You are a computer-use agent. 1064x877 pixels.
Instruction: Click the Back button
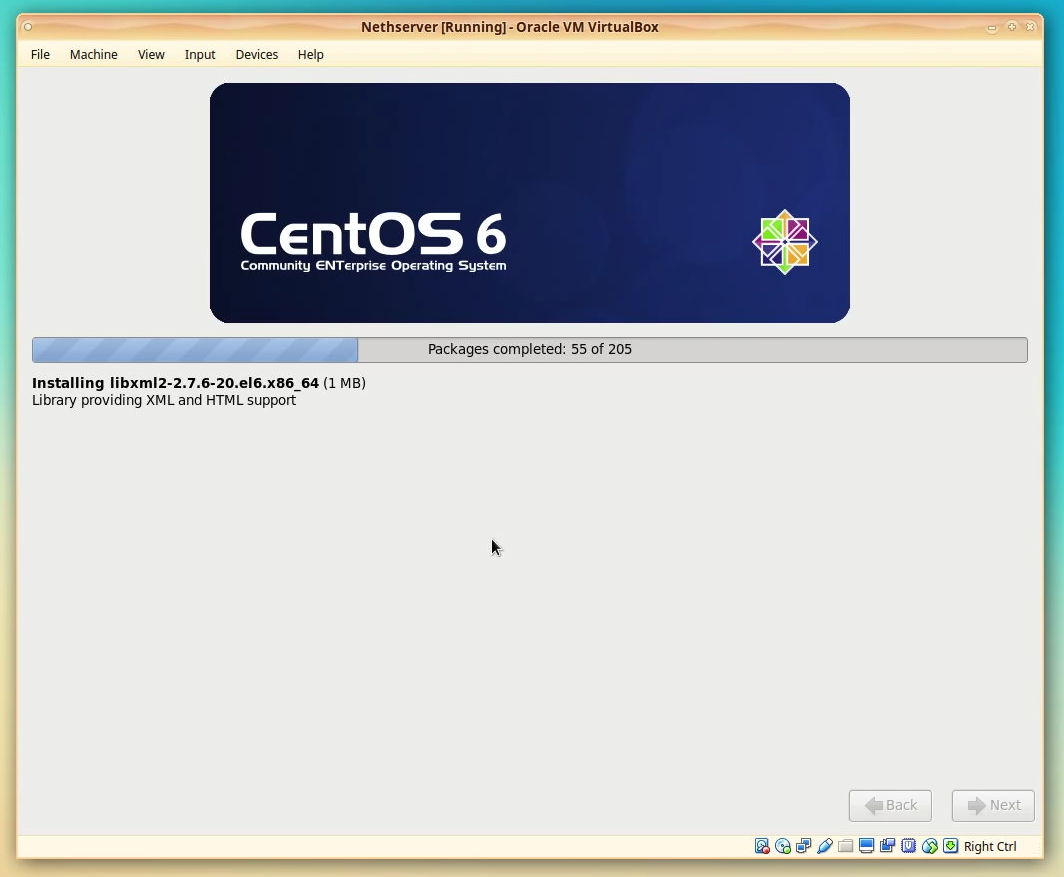click(x=890, y=806)
